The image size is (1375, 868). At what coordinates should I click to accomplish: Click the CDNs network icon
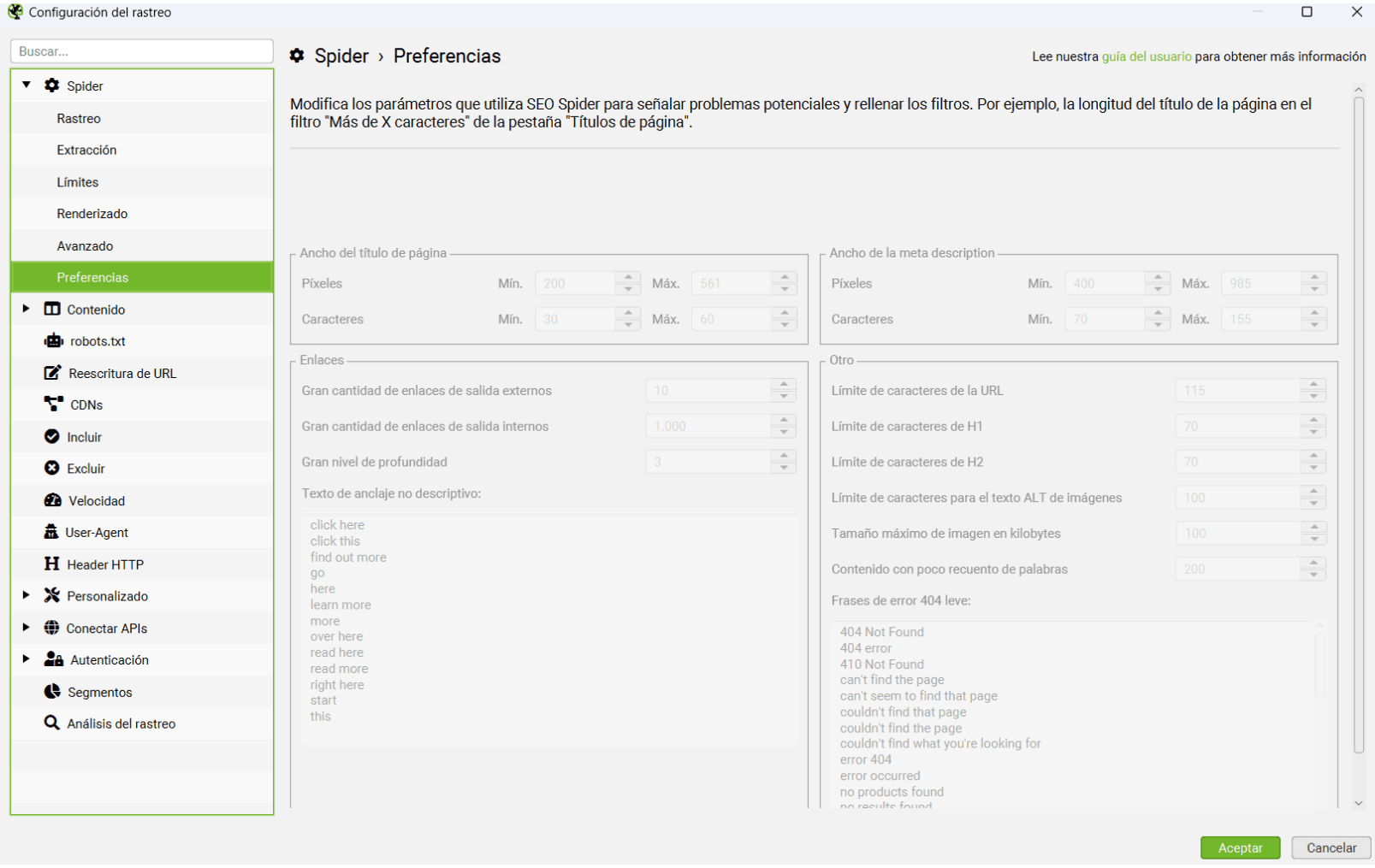pos(53,404)
